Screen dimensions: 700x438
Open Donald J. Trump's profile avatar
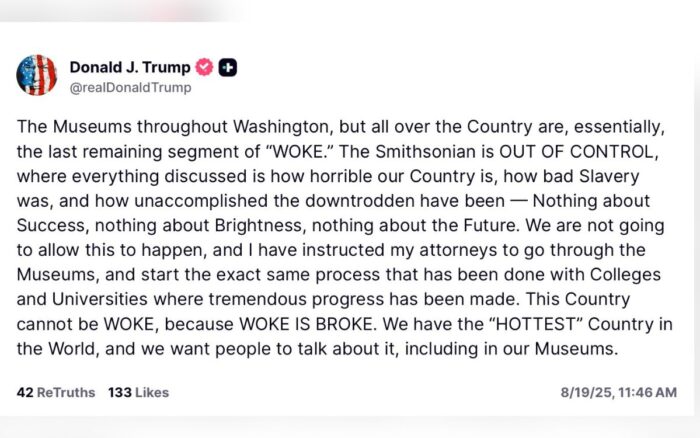[37, 75]
